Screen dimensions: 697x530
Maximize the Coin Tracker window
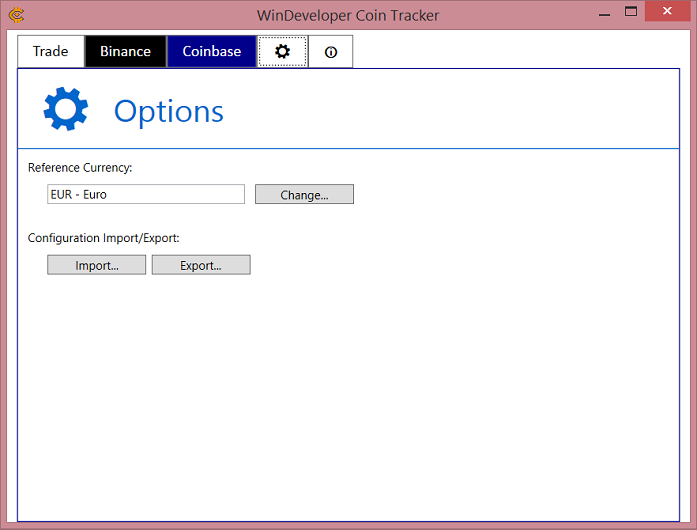click(x=631, y=12)
